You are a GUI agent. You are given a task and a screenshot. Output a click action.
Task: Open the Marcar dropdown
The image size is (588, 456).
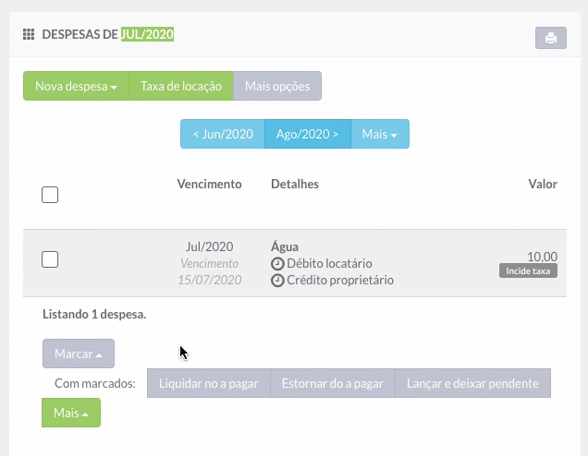coord(78,354)
